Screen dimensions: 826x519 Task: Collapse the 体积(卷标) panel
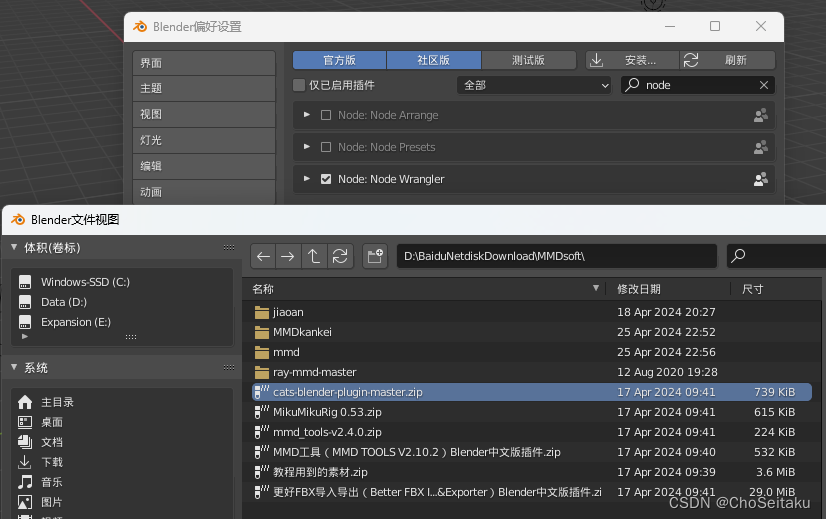(x=14, y=248)
